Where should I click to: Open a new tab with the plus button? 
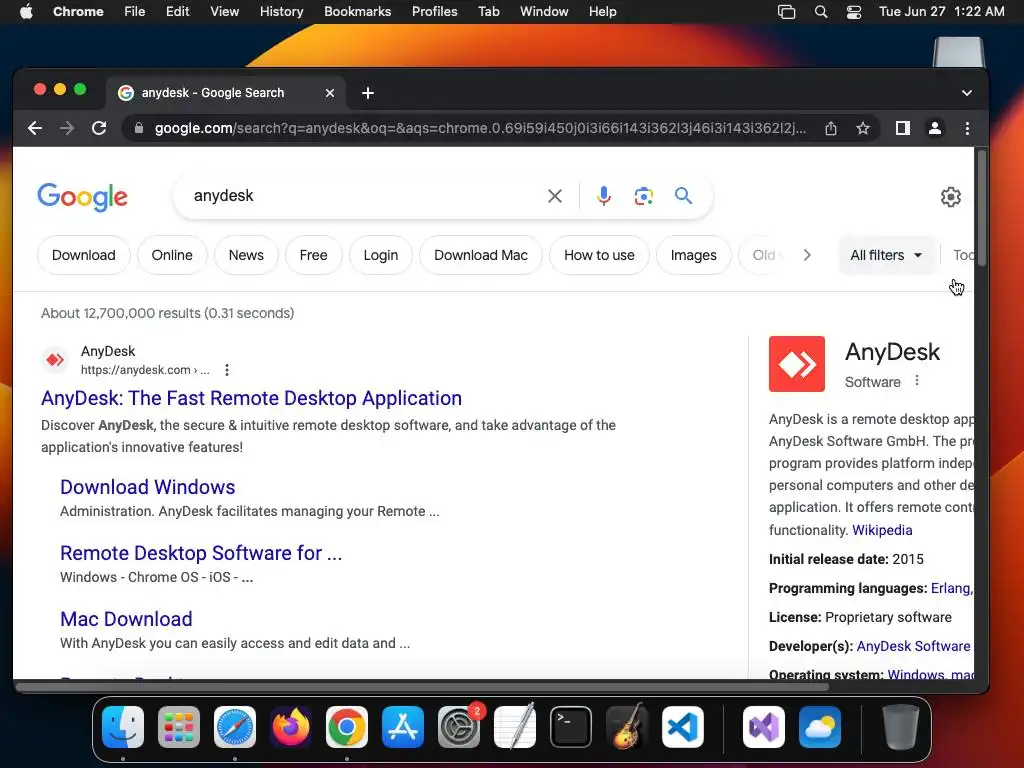368,93
